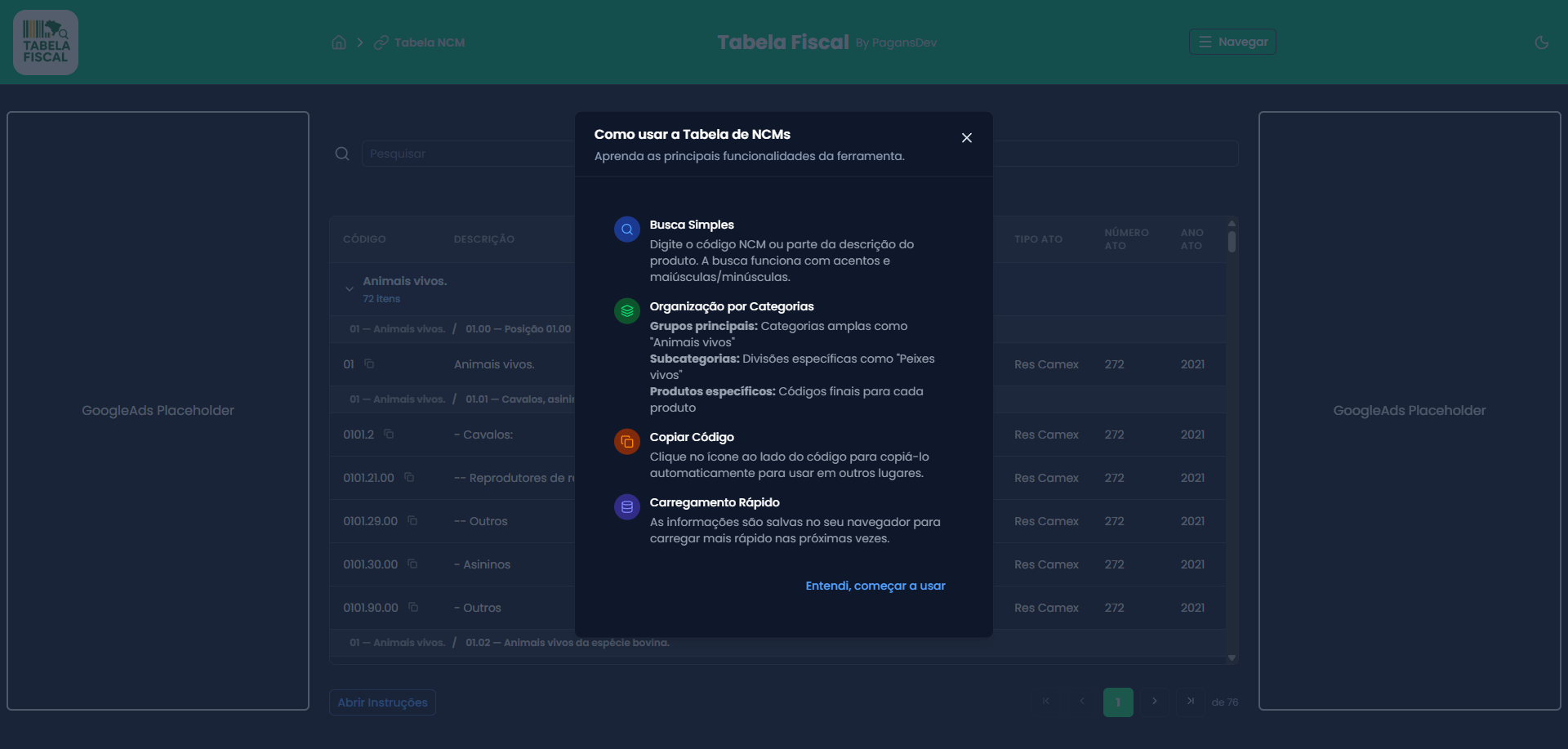Click the Busca Simples search icon

coord(626,230)
